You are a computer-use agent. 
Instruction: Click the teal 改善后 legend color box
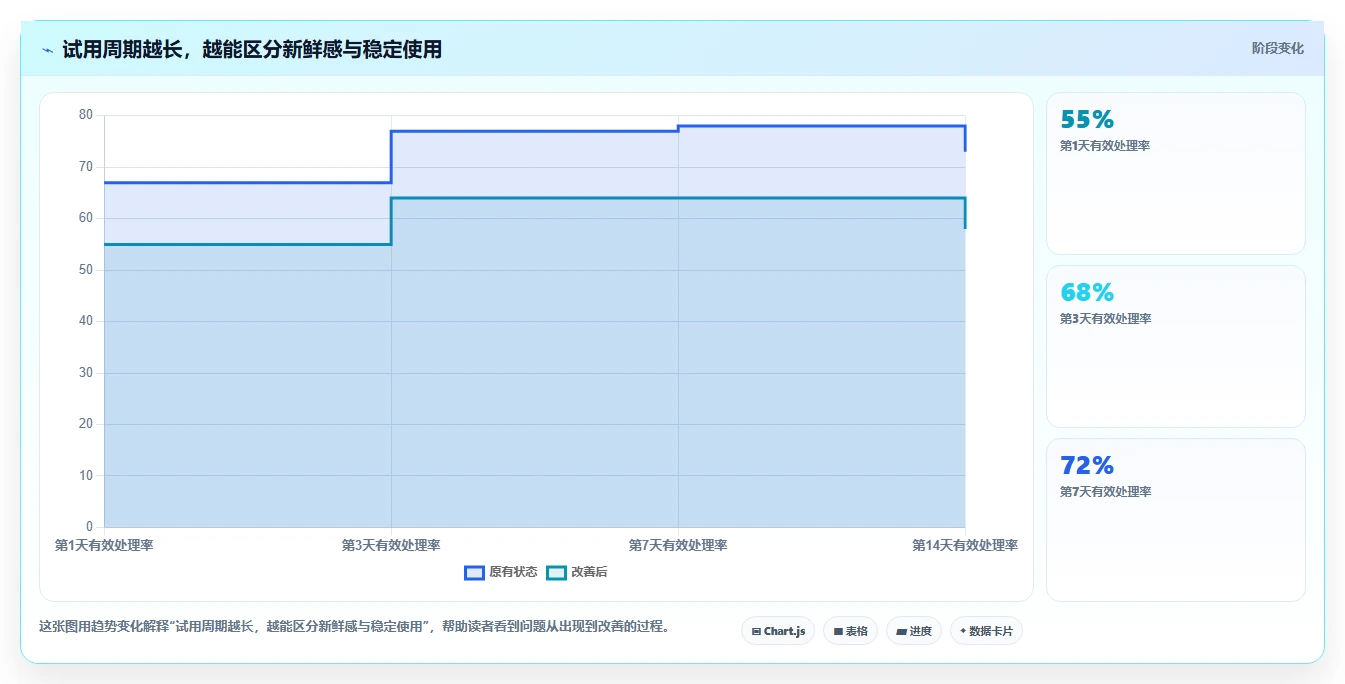[x=556, y=572]
